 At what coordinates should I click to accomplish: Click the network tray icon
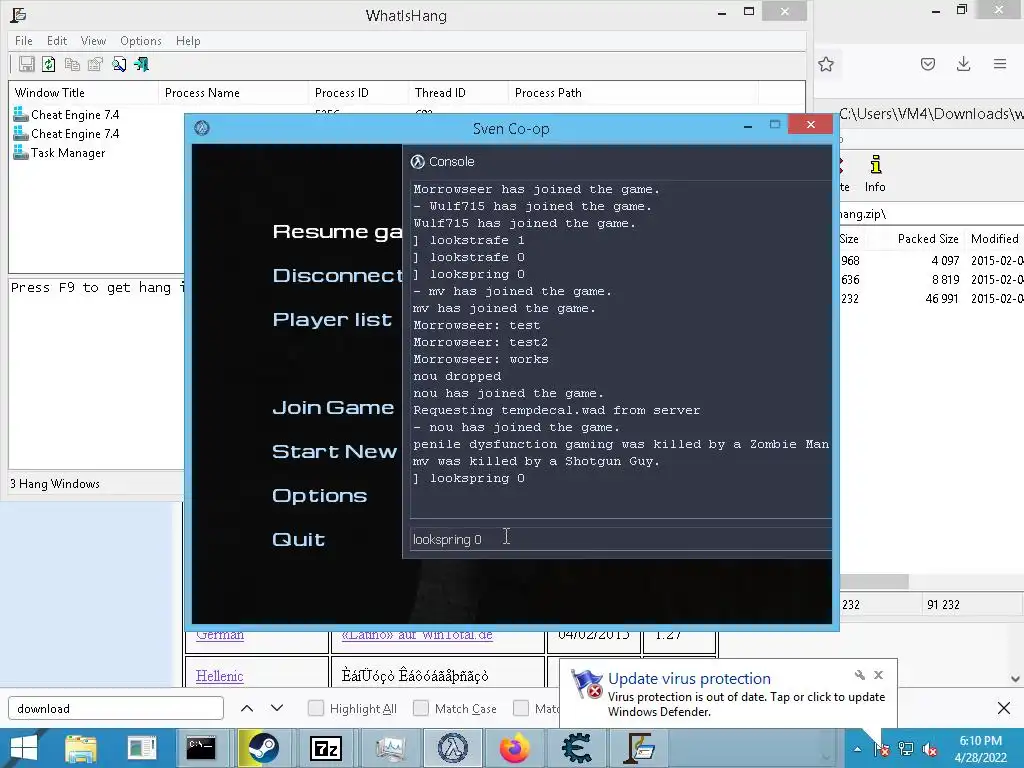[x=906, y=749]
